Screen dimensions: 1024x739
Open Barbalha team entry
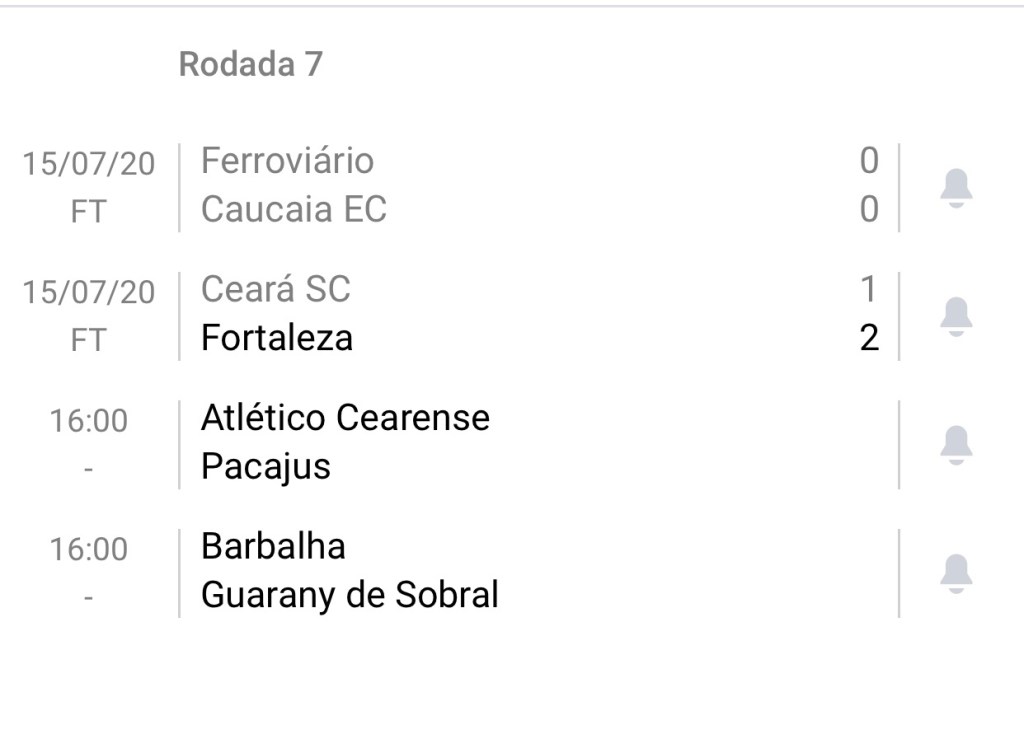point(273,546)
